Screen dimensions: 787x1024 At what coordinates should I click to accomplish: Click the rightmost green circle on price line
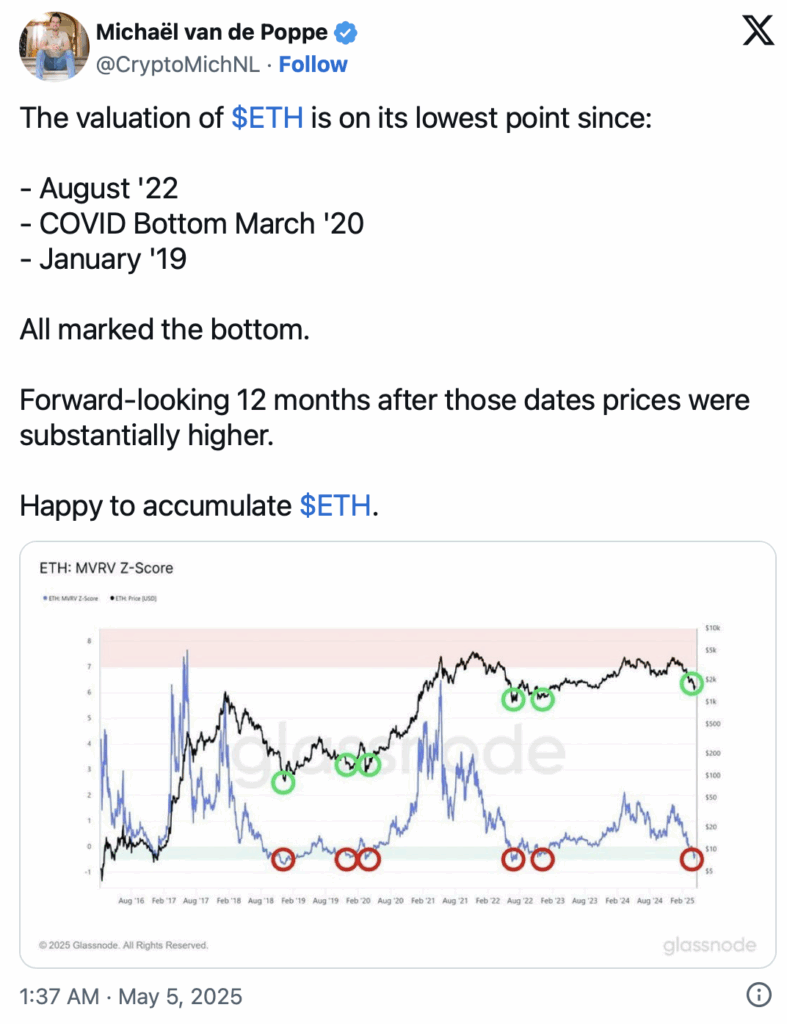pyautogui.click(x=691, y=684)
